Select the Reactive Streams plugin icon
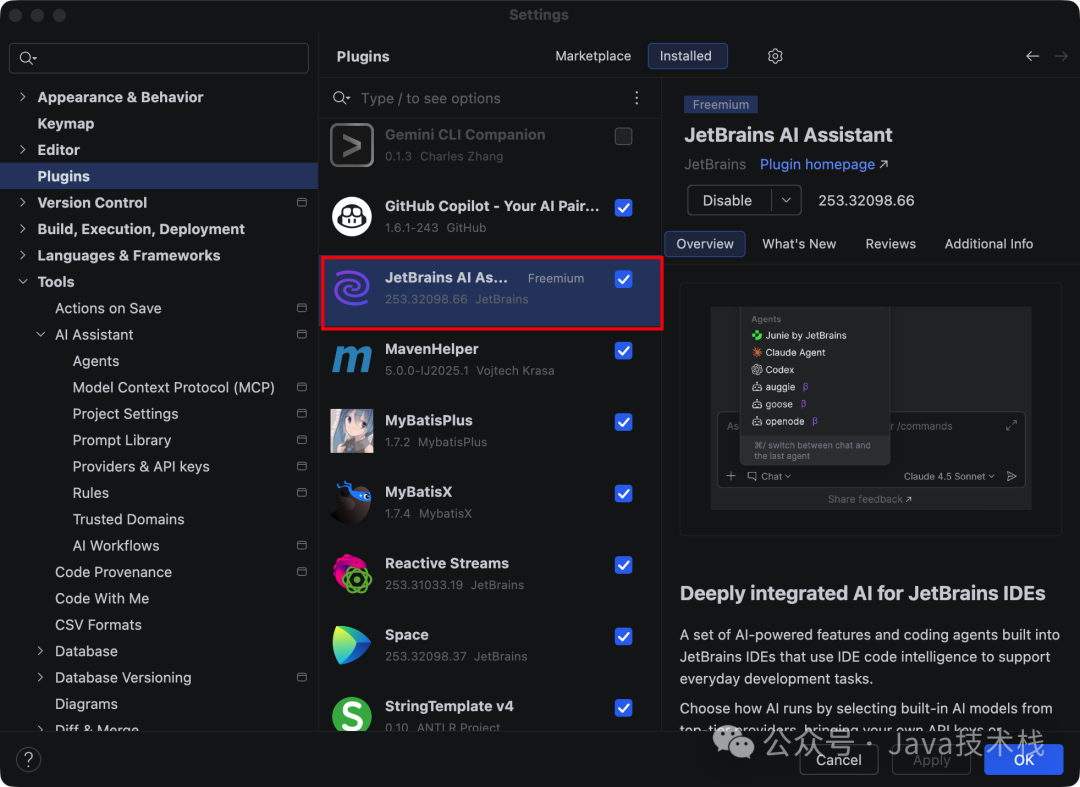Image resolution: width=1080 pixels, height=787 pixels. click(x=351, y=573)
